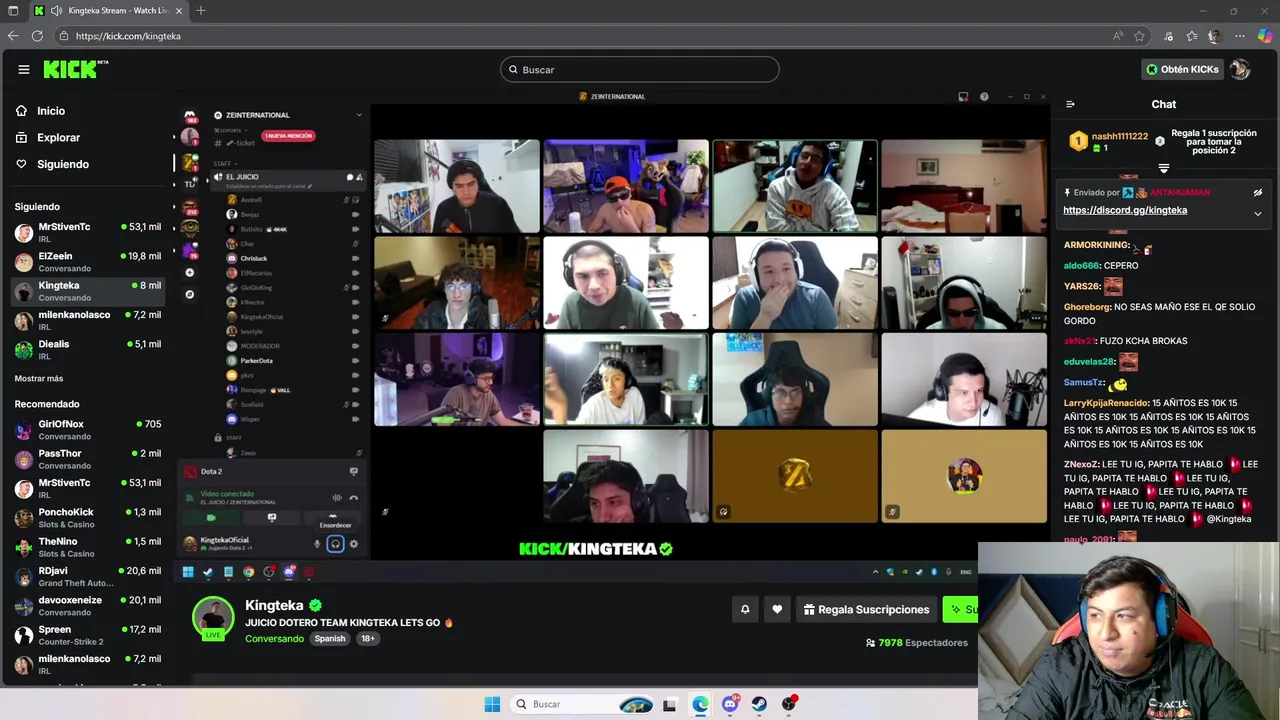The height and width of the screenshot is (720, 1280).
Task: Click the 18+ tag
Action: (x=367, y=638)
